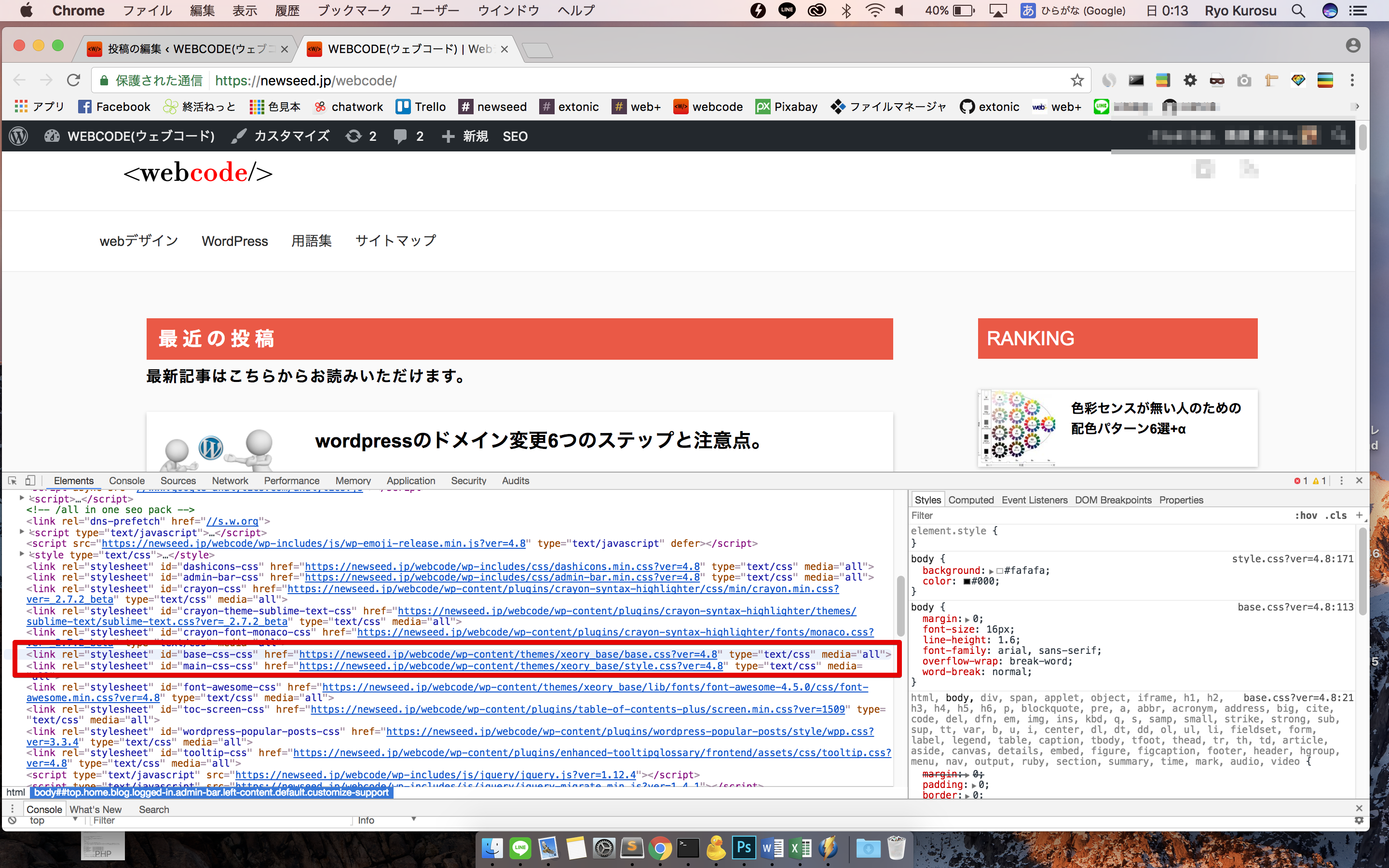Viewport: 1389px width, 868px height.
Task: Click the Spotlight search icon in menu bar
Action: pyautogui.click(x=1298, y=10)
